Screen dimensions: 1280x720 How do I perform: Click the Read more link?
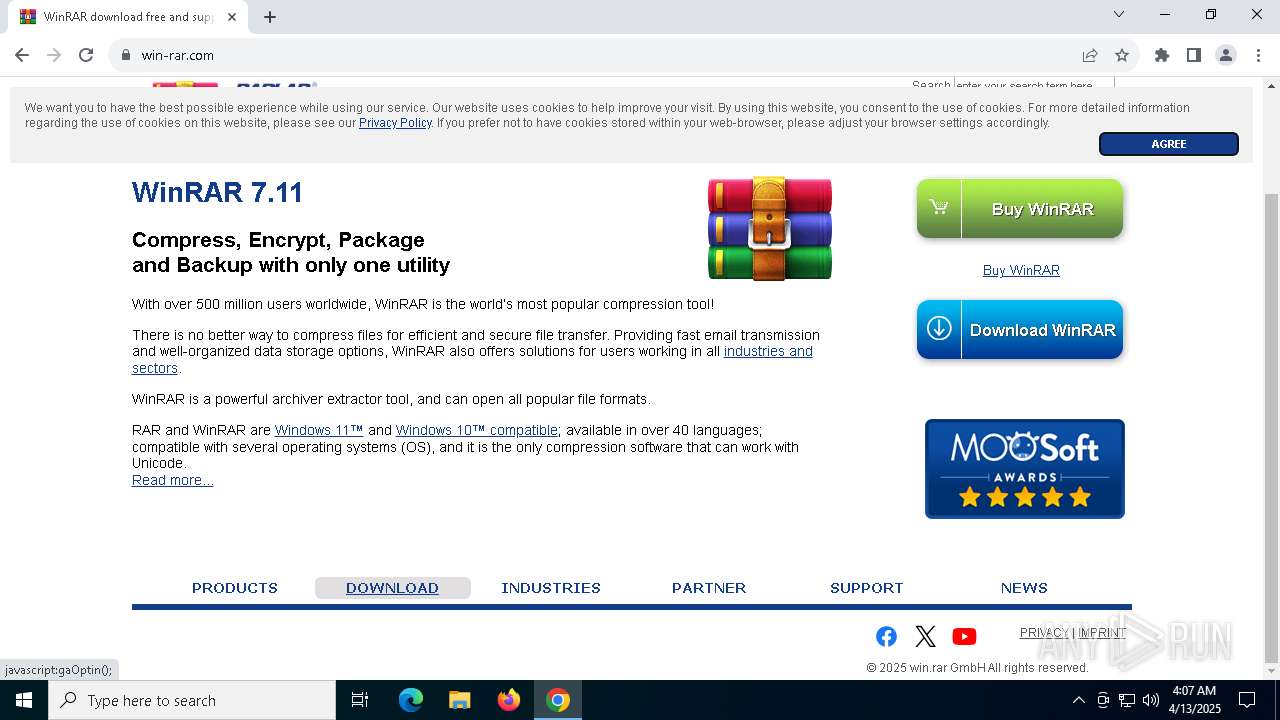click(x=172, y=480)
